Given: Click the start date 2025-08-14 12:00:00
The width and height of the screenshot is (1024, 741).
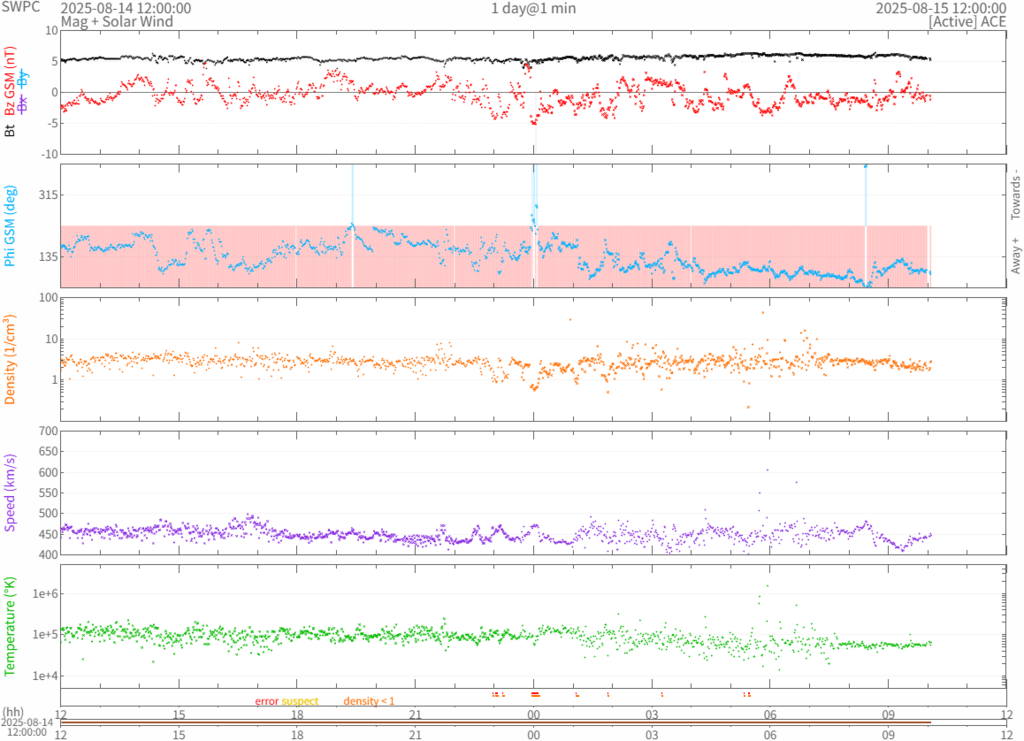Looking at the screenshot, I should point(126,8).
